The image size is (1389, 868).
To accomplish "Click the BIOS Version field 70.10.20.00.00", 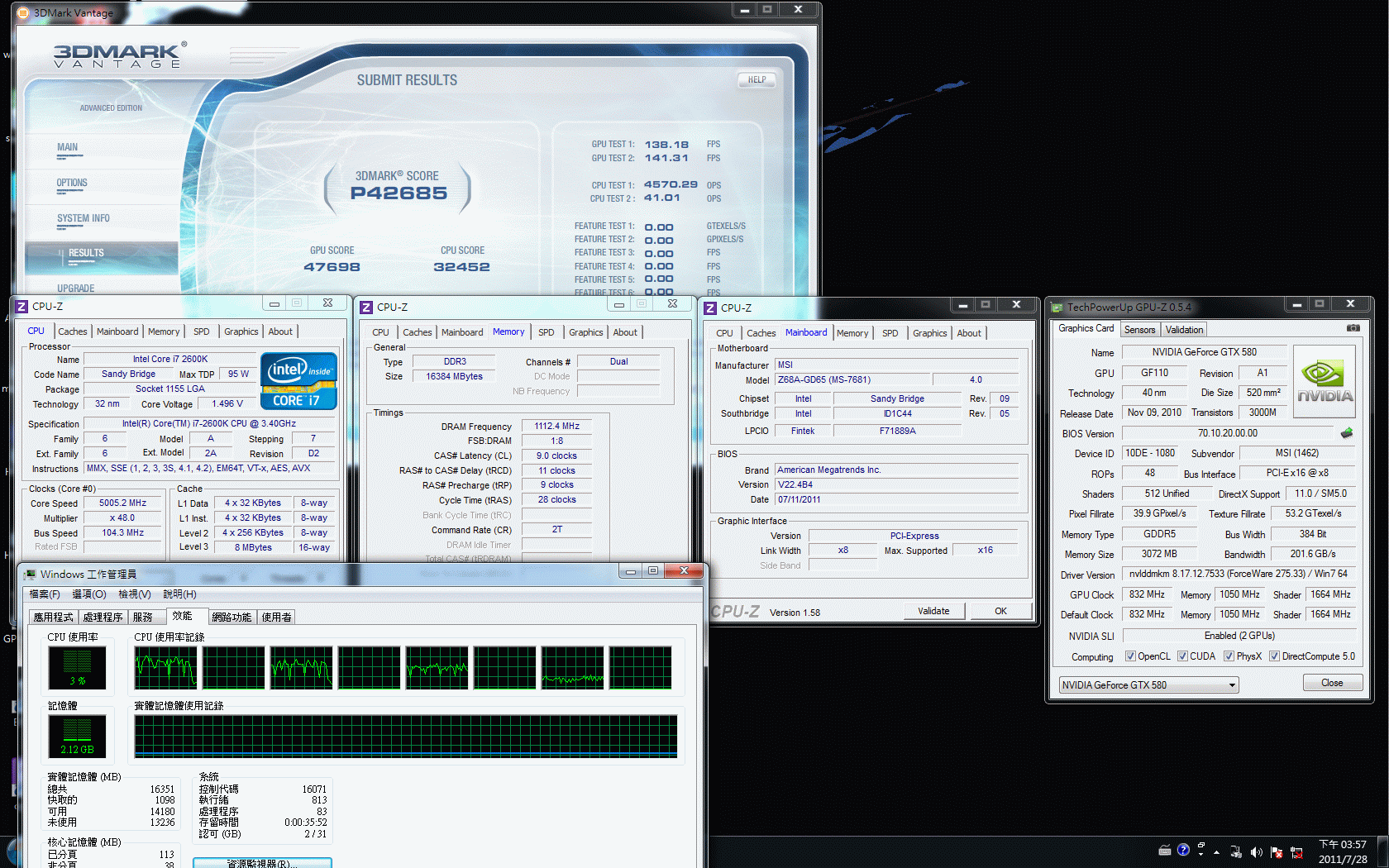I will [x=1228, y=433].
